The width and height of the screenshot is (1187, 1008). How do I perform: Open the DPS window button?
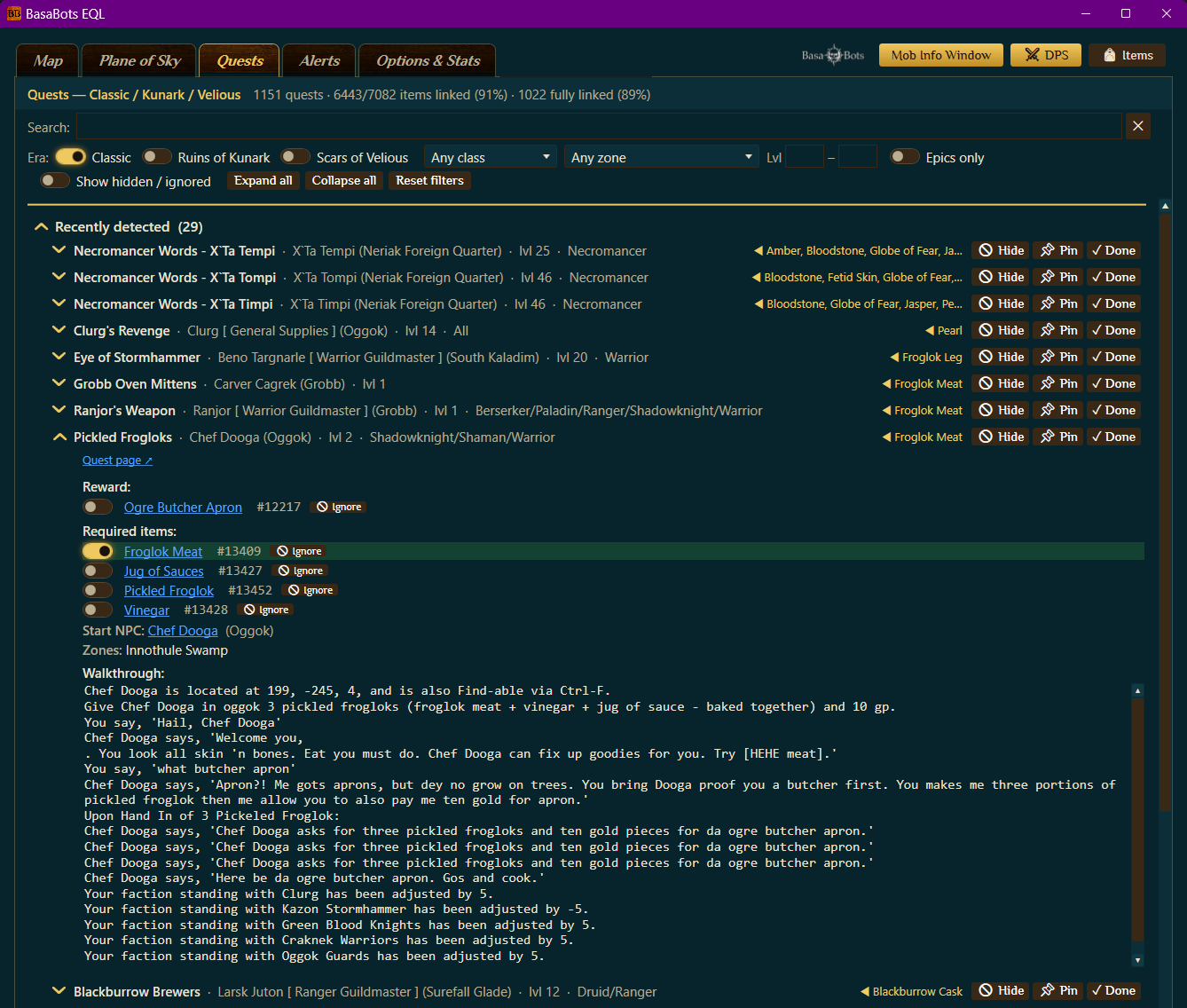tap(1047, 55)
